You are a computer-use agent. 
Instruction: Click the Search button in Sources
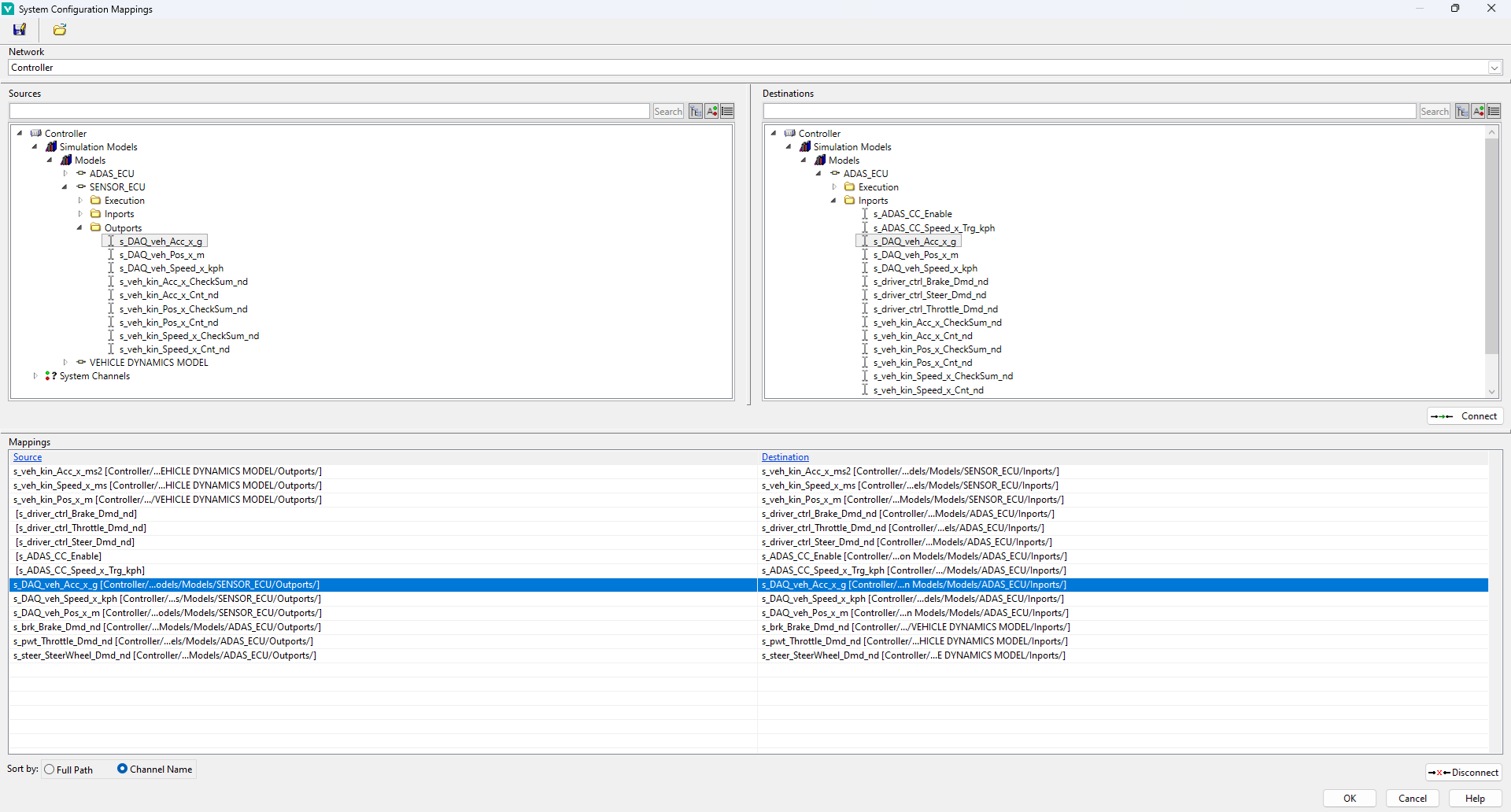click(668, 112)
